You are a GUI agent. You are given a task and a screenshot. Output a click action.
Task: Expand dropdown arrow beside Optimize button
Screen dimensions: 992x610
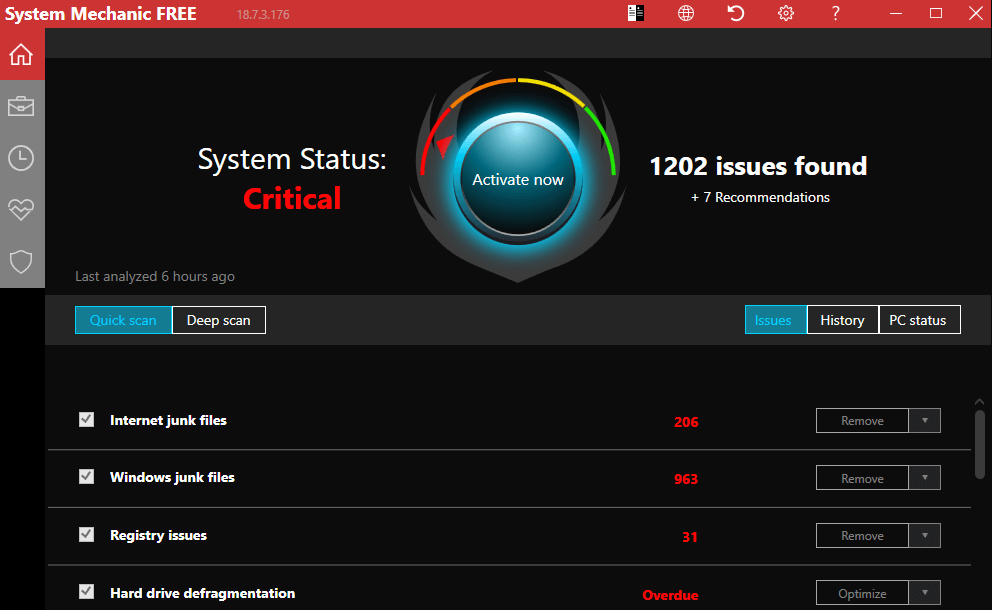point(925,593)
